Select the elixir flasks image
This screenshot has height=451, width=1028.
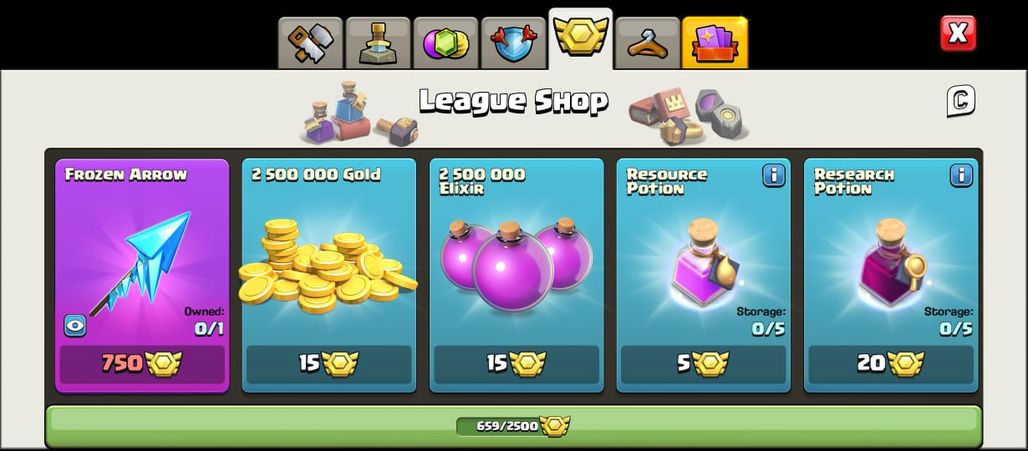click(515, 264)
